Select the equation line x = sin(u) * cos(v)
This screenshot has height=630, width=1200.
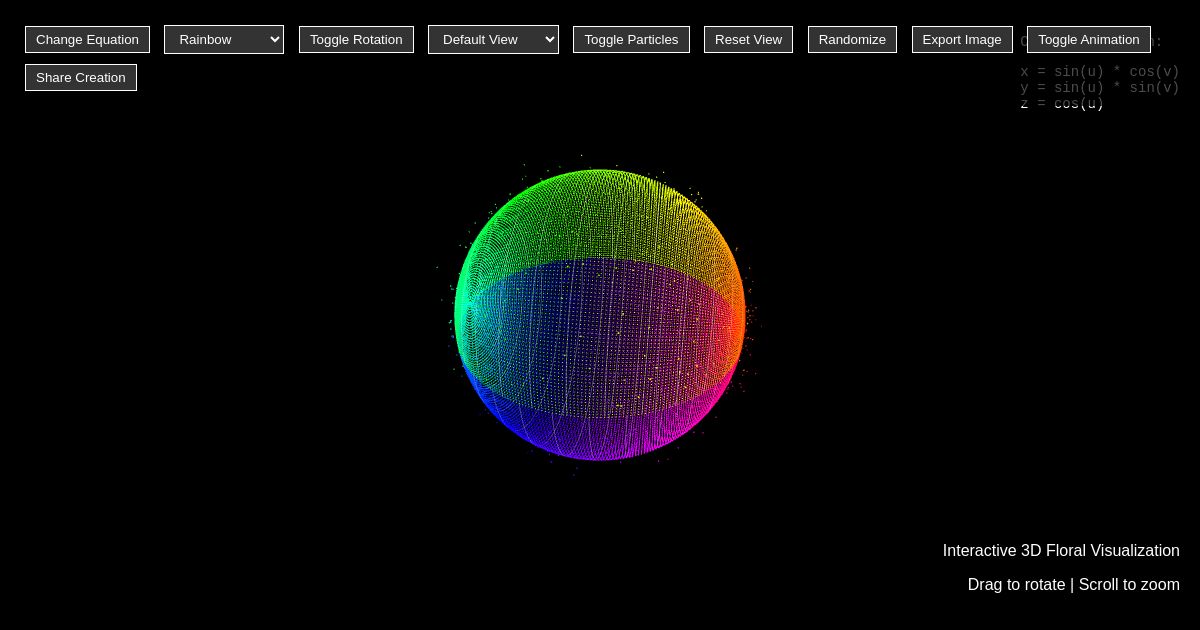click(1100, 72)
